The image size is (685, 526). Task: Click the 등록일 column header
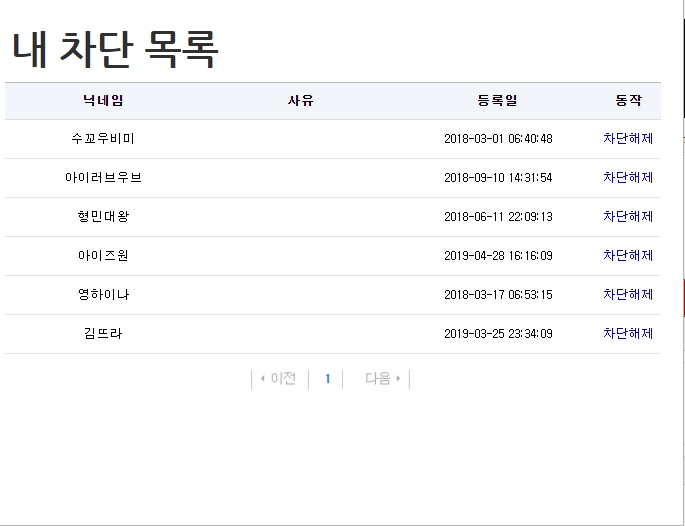[x=497, y=101]
